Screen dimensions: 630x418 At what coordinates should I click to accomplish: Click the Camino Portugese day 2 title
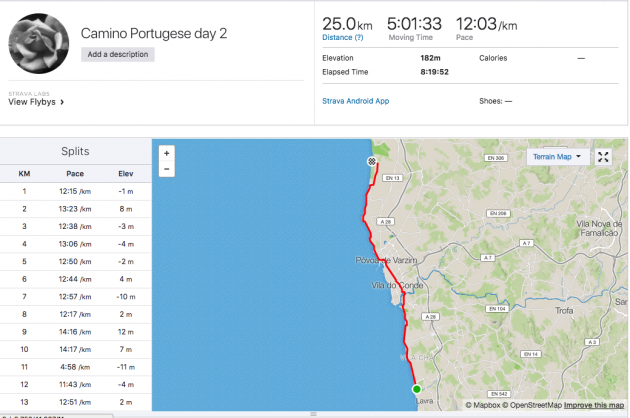click(154, 33)
